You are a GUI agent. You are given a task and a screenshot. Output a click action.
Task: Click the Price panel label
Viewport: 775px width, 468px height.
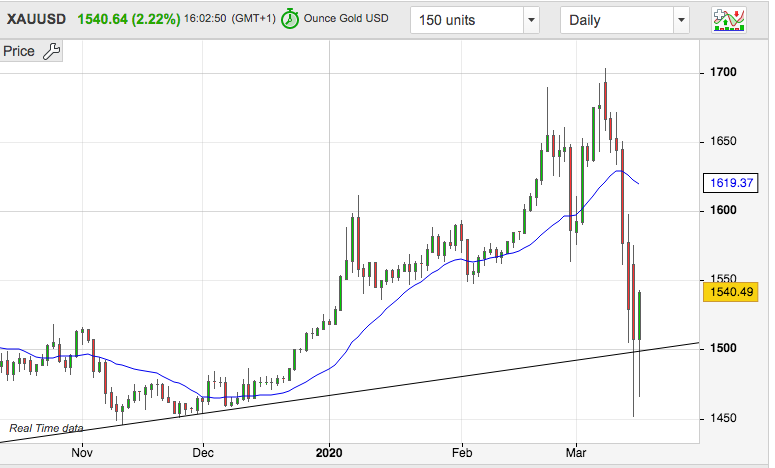point(19,51)
